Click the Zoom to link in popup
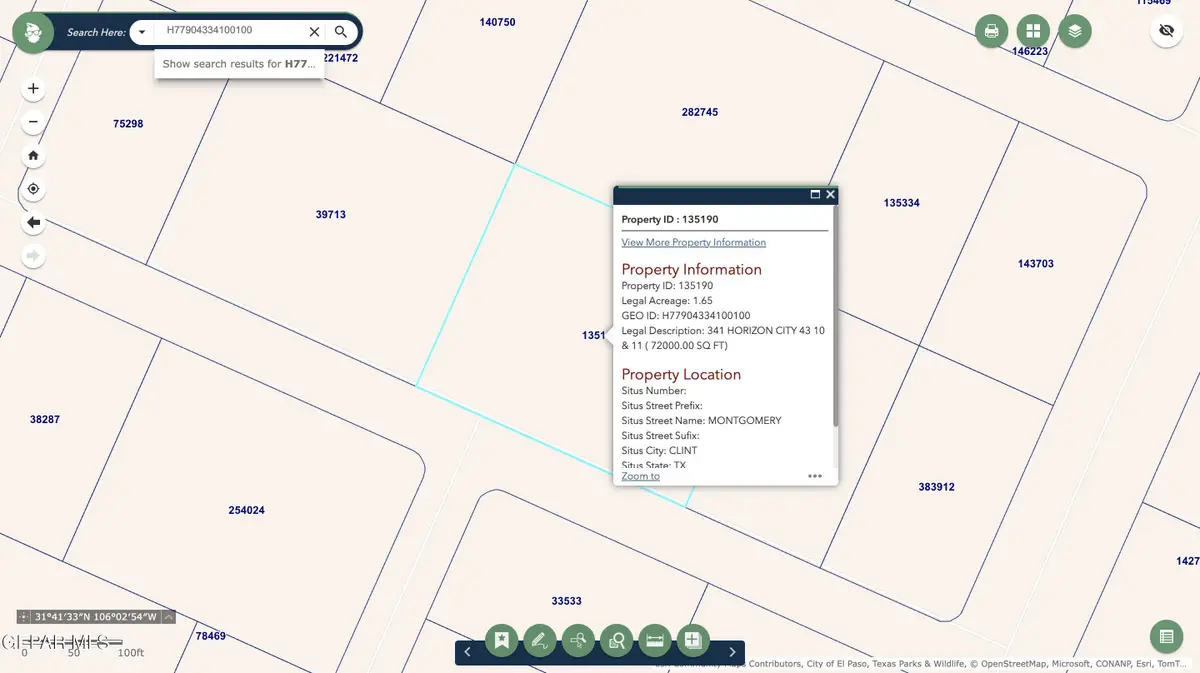Viewport: 1200px width, 673px height. coord(641,476)
